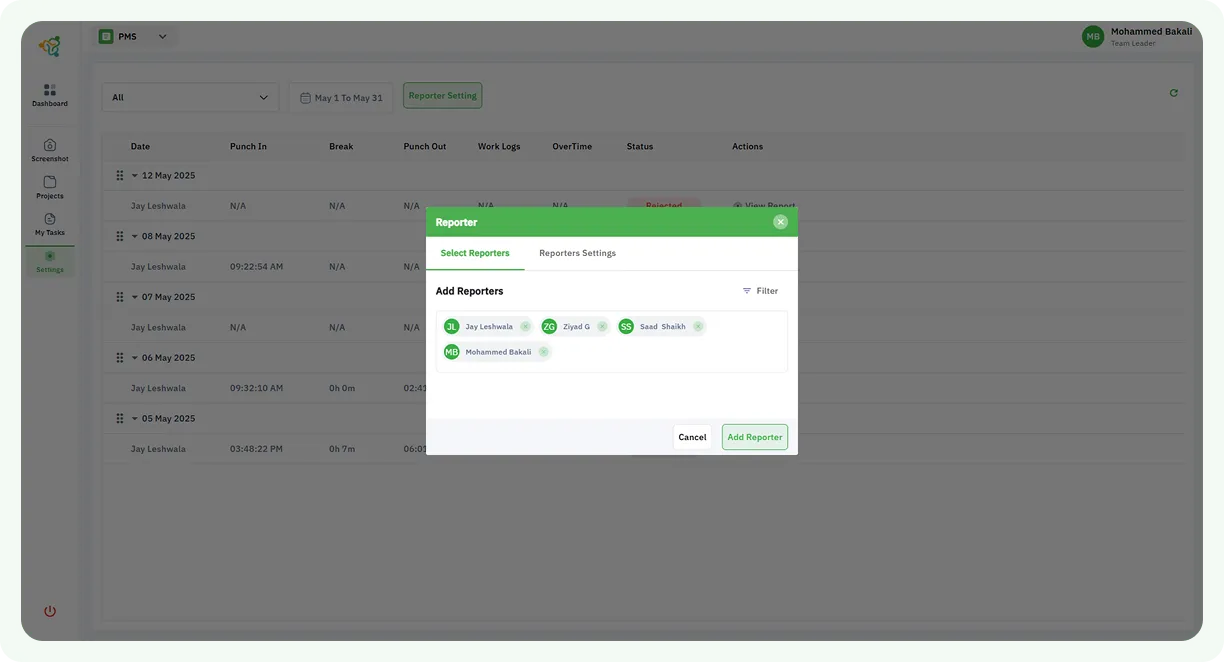Click the Break column header
1224x662 pixels.
(x=341, y=147)
